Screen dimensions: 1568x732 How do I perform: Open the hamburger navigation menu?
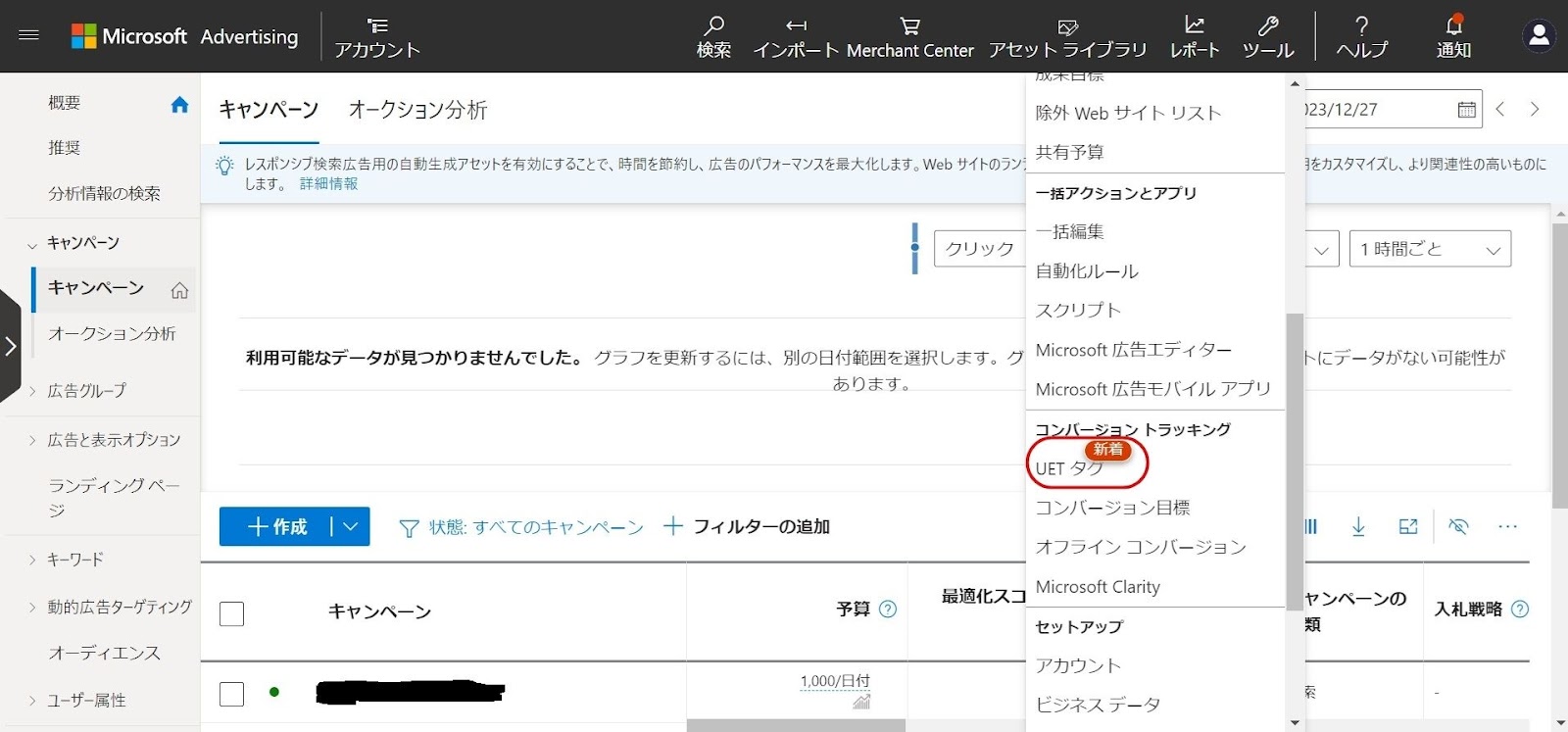click(x=28, y=35)
